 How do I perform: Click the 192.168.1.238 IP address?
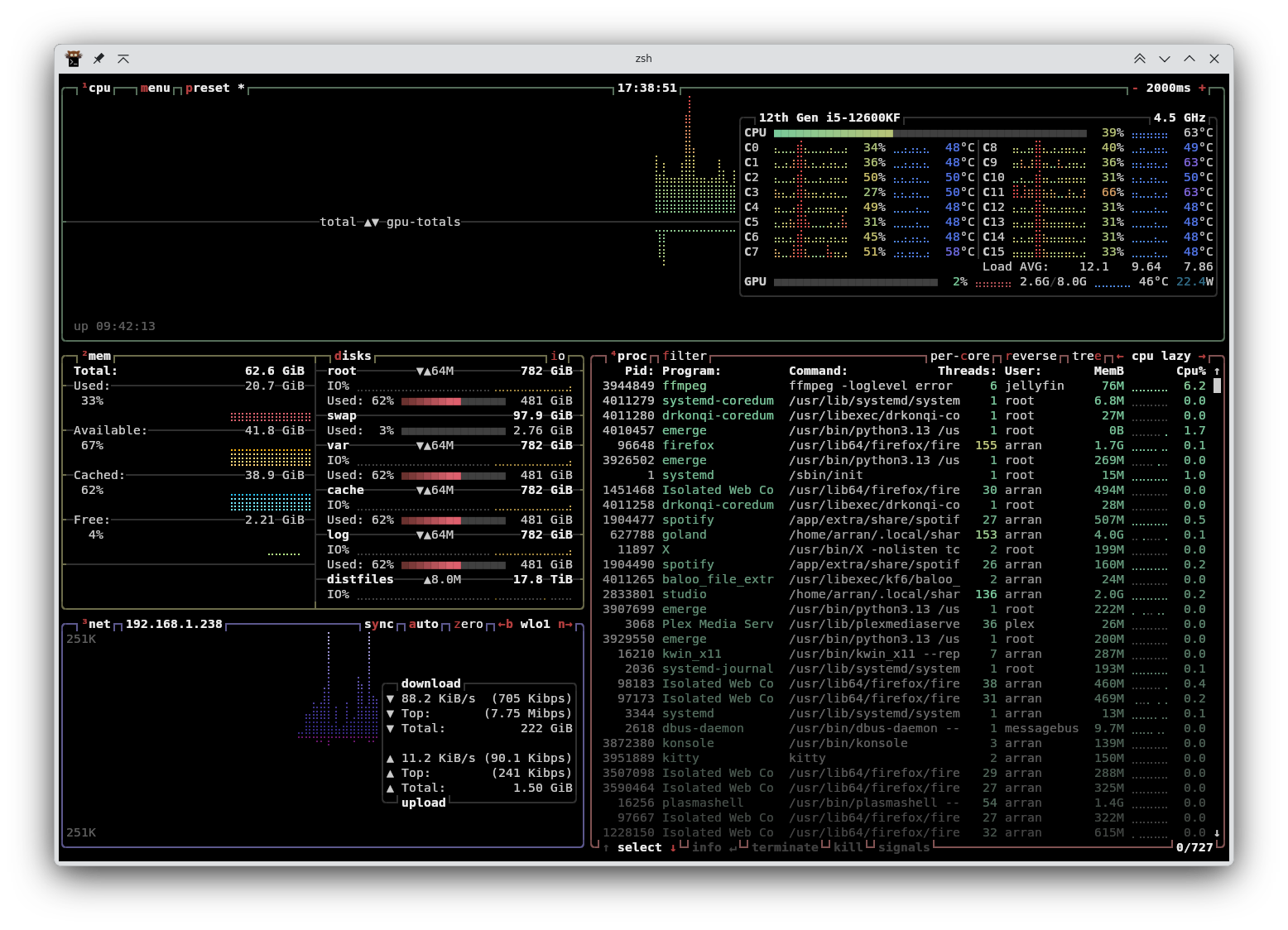pos(174,624)
